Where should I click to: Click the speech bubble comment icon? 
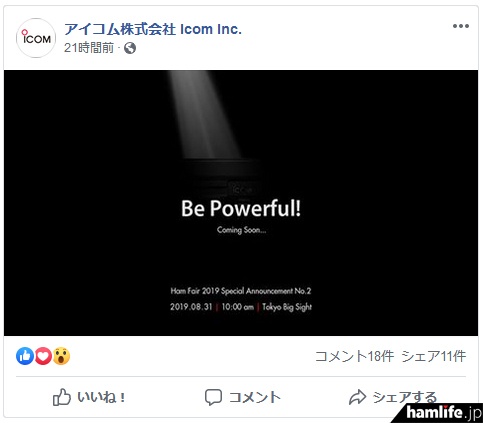213,397
